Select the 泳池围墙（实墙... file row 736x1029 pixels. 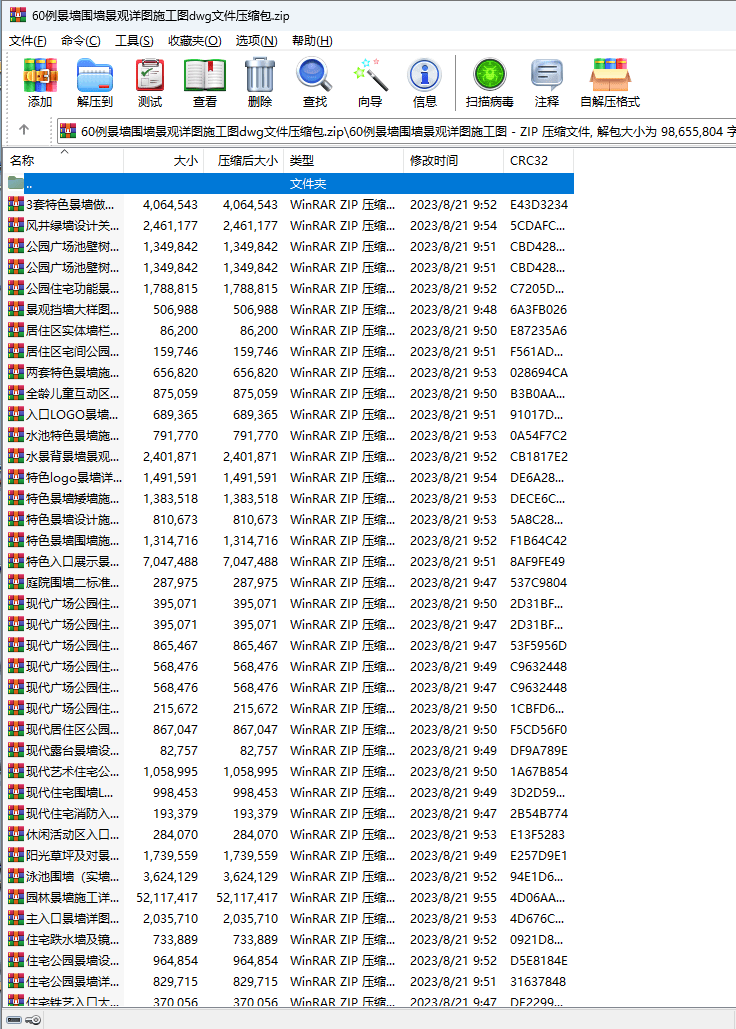pyautogui.click(x=290, y=876)
